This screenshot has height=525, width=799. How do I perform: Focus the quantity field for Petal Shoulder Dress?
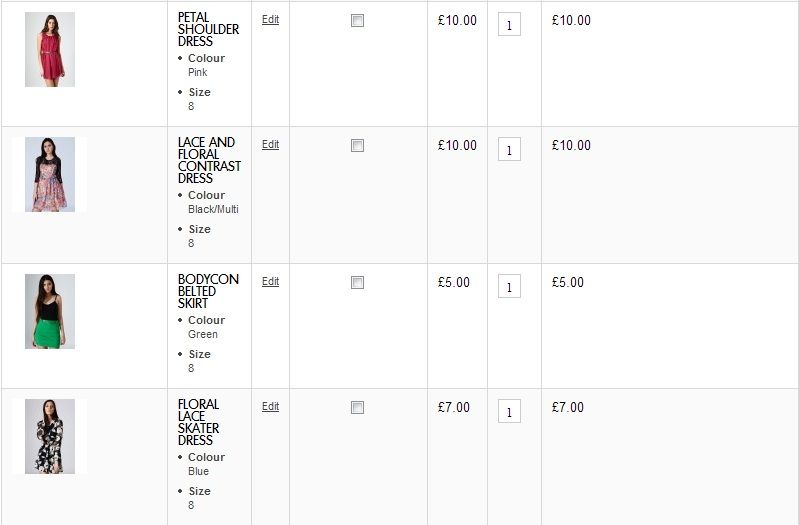509,25
